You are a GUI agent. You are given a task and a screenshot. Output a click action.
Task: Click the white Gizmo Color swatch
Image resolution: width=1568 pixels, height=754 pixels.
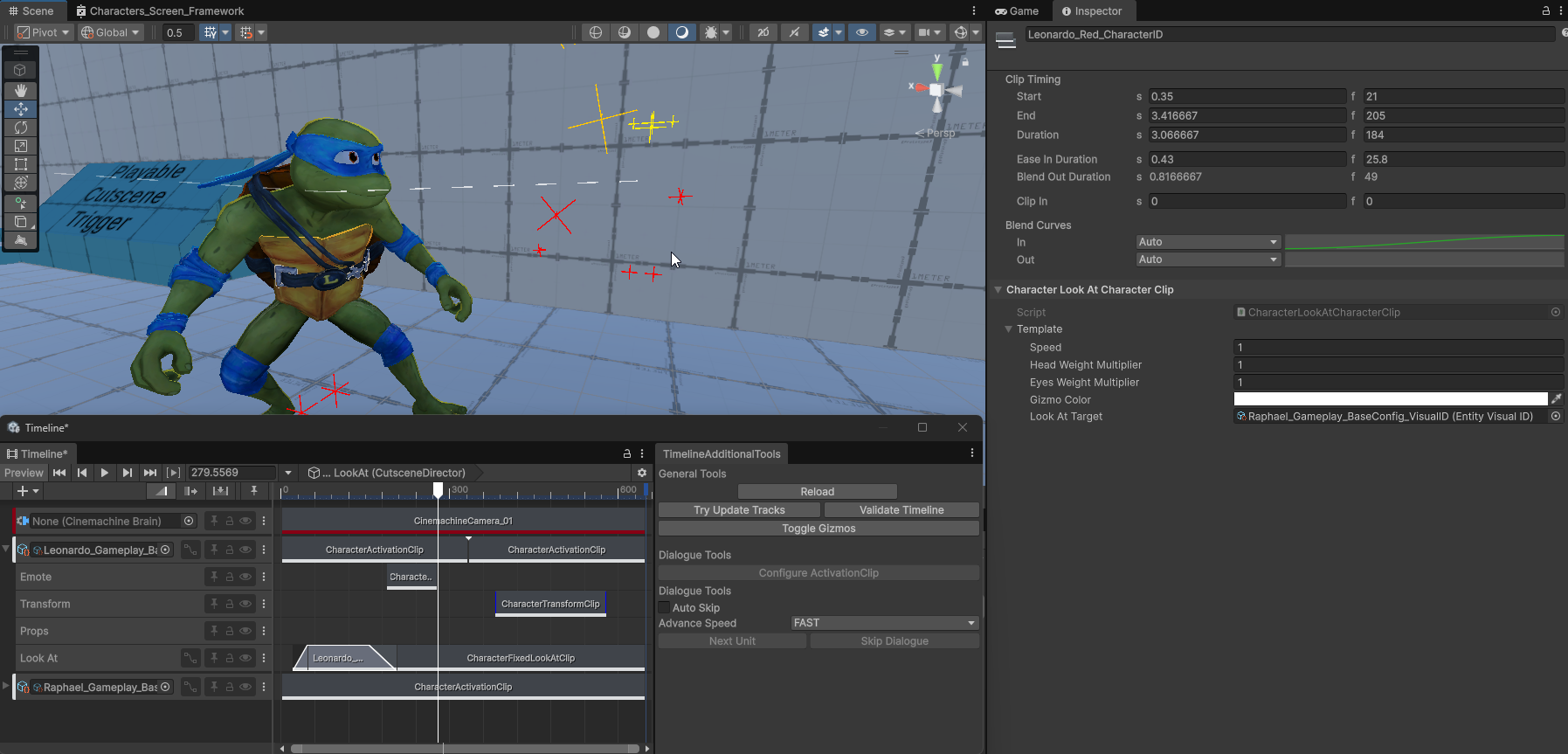coord(1390,399)
